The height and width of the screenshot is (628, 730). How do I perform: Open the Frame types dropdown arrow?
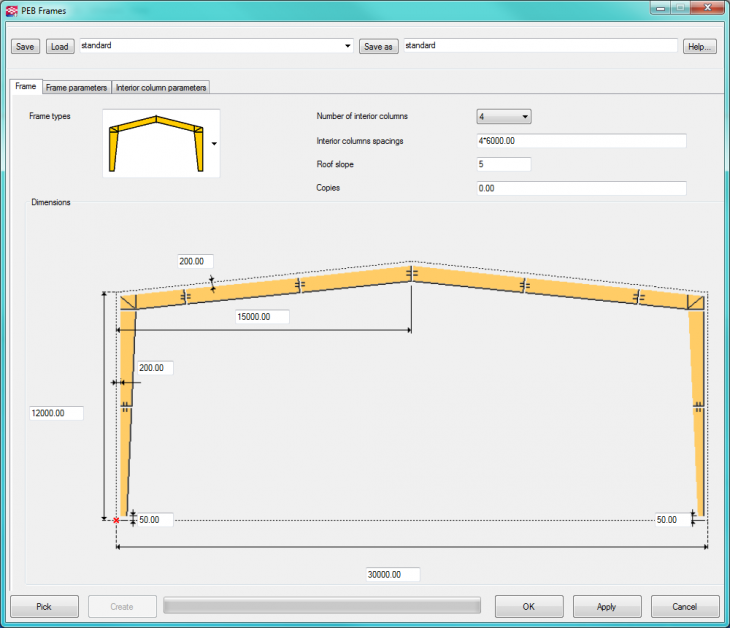pos(214,144)
